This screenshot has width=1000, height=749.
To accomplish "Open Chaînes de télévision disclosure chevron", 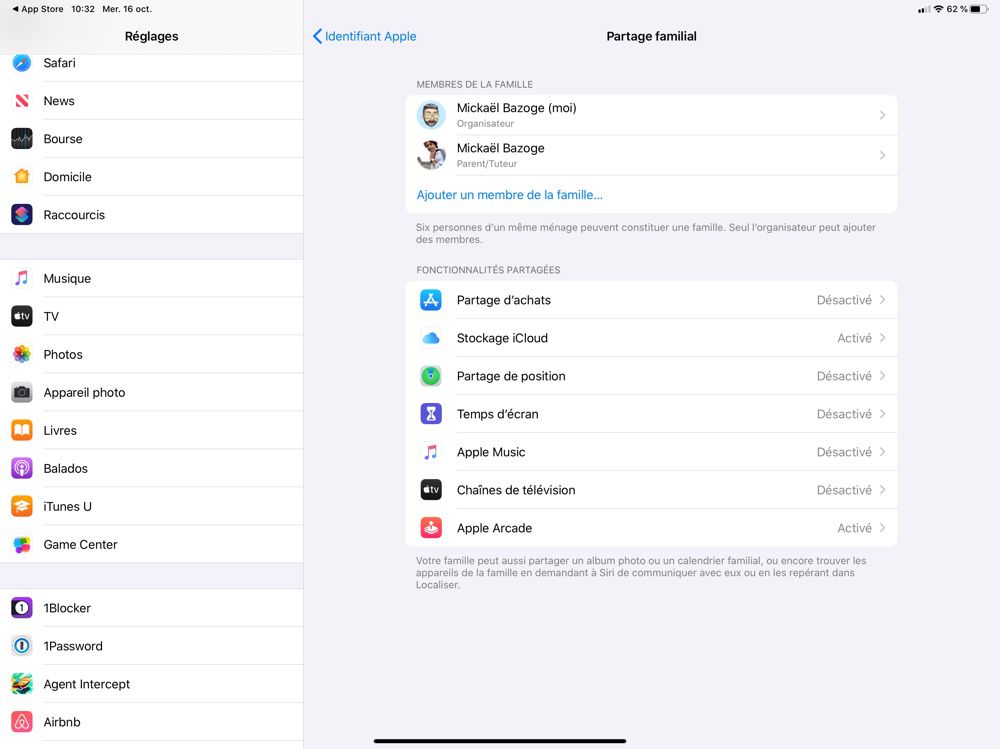I will 883,490.
